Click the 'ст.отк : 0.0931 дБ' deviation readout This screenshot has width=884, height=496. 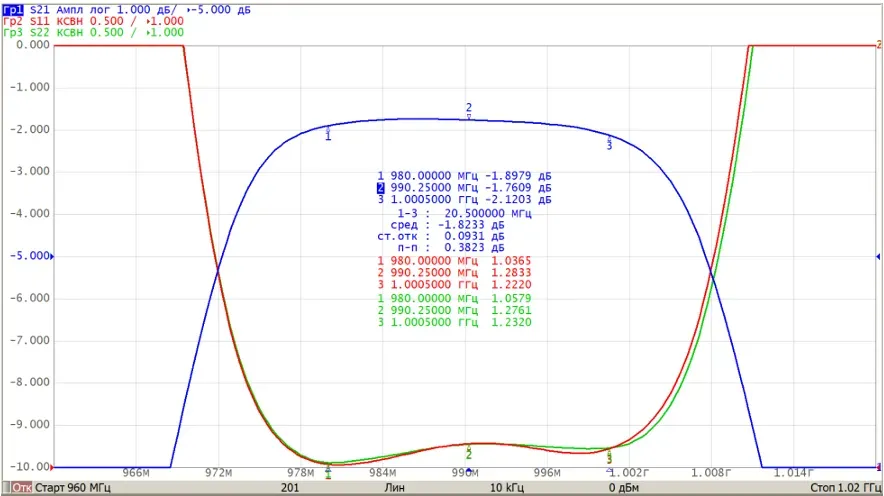click(x=440, y=236)
